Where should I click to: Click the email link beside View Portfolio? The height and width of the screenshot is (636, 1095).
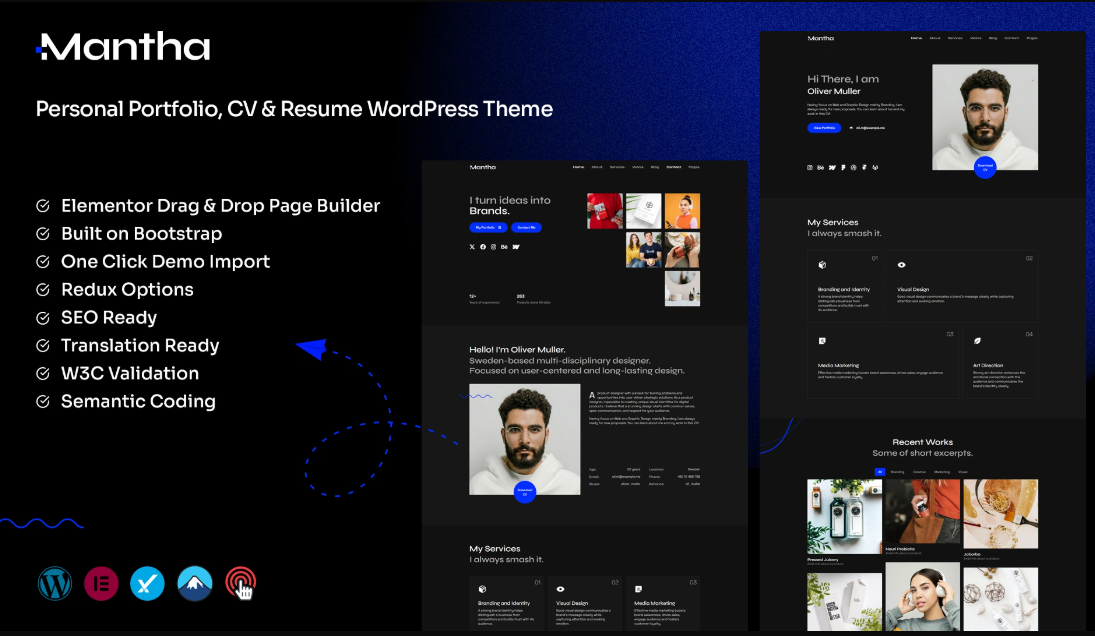point(867,128)
